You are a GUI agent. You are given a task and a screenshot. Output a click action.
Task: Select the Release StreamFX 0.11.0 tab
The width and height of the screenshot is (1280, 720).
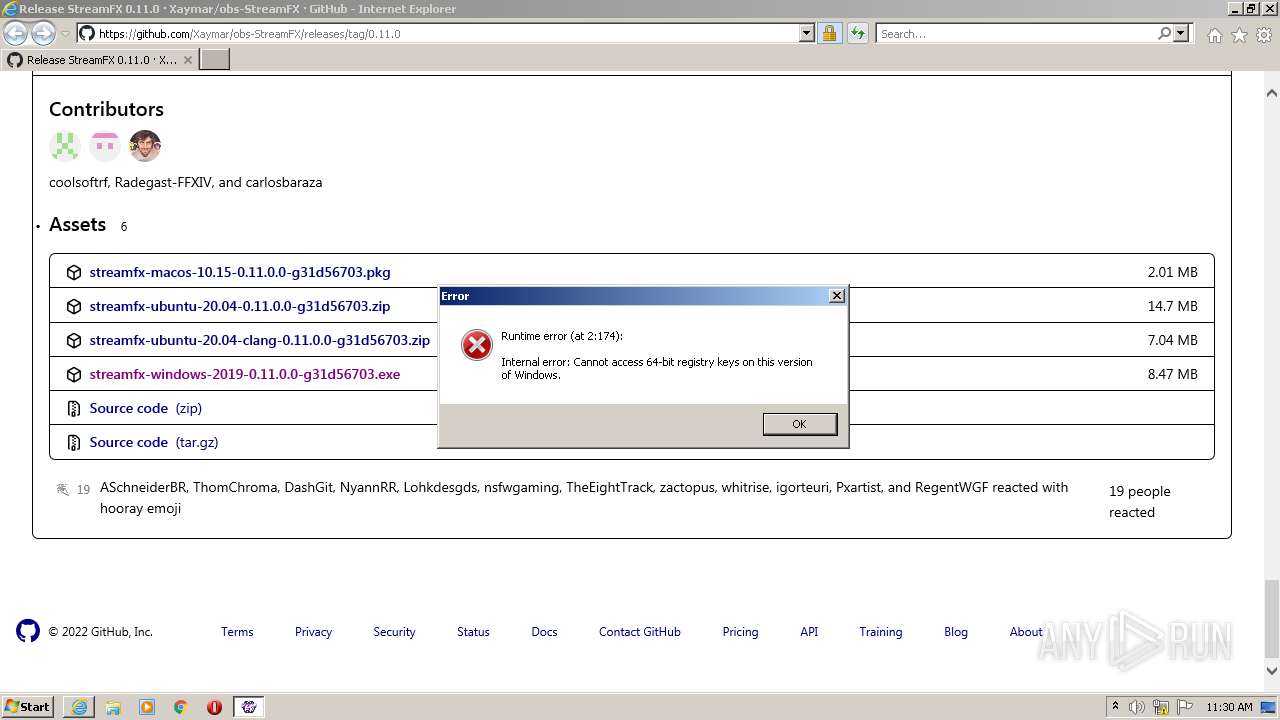tap(98, 60)
